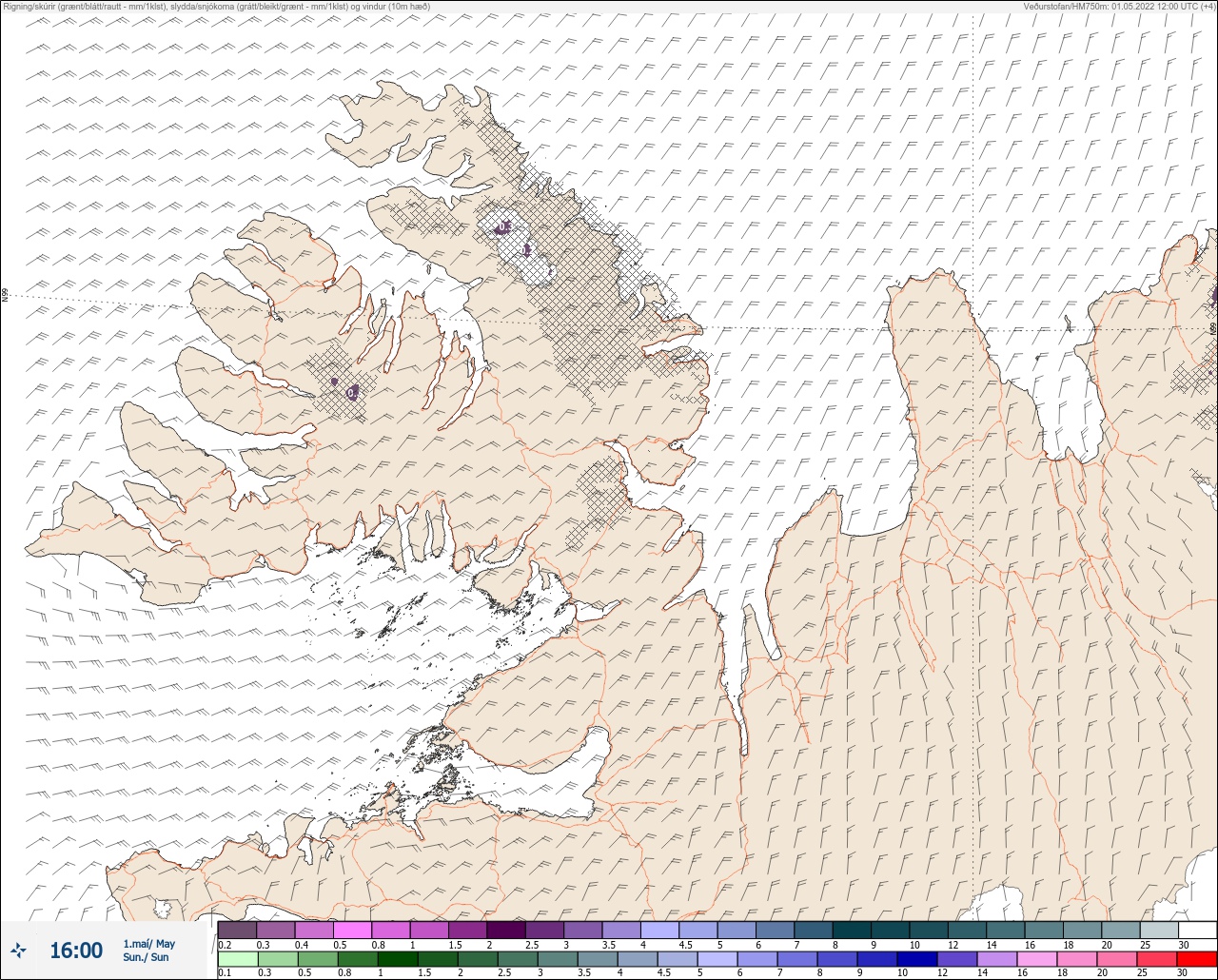This screenshot has width=1218, height=980.
Task: Select dark blue bottom-row swatch between 10 and 12
Action: pyautogui.click(x=917, y=958)
